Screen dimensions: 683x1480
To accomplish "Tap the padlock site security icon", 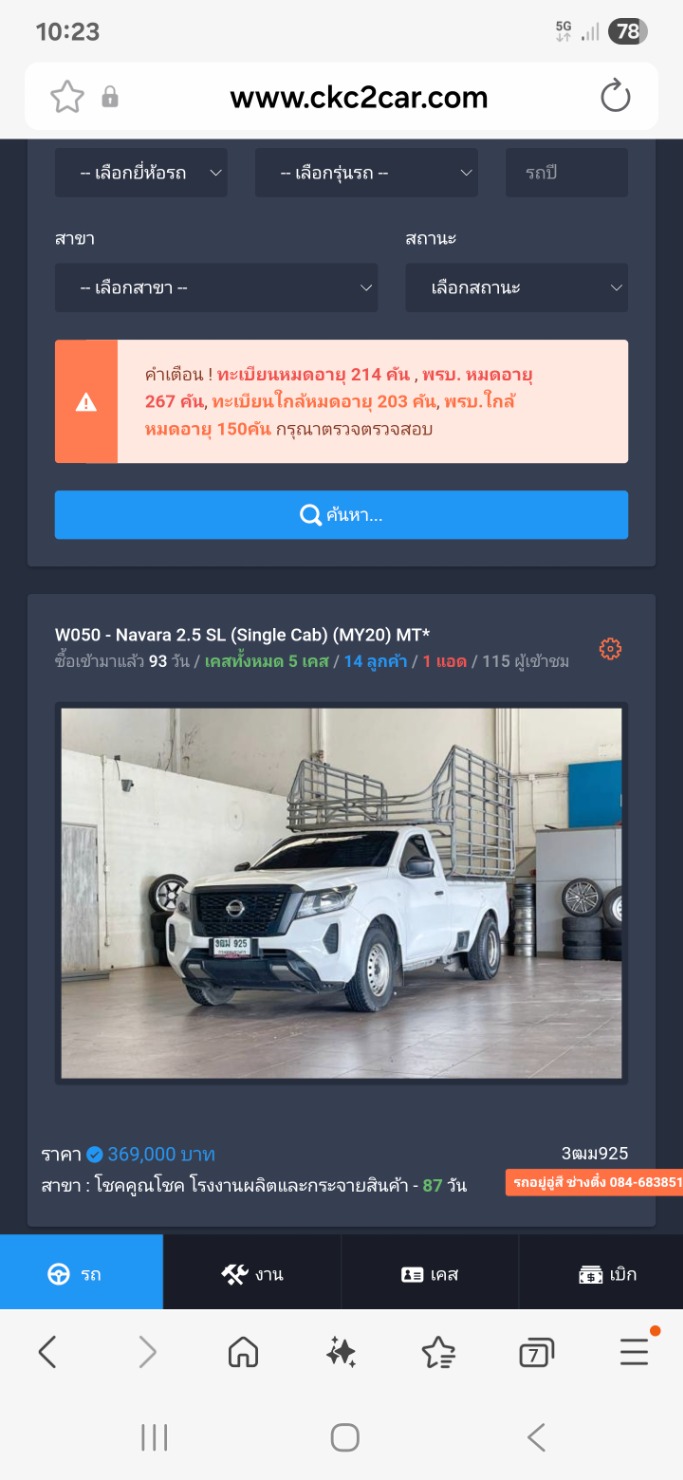I will (x=110, y=97).
